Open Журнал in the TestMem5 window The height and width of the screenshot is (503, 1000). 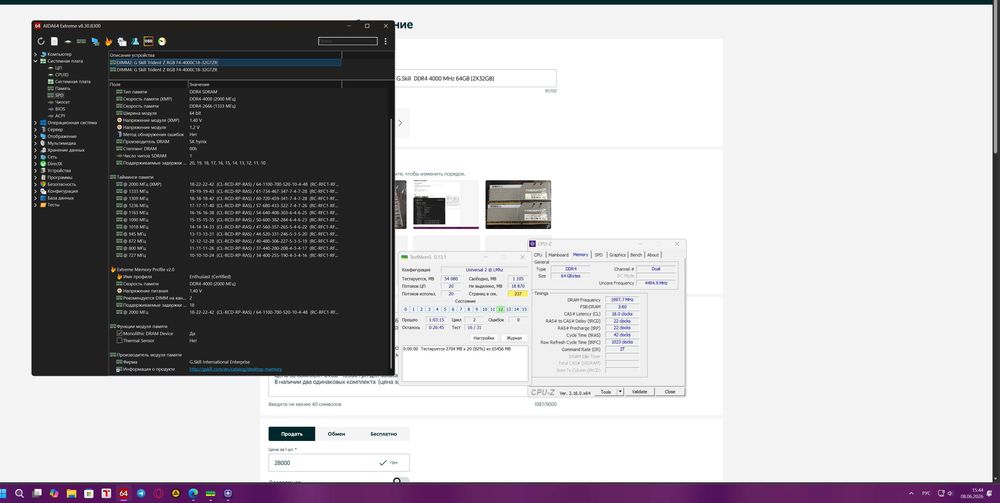coord(513,337)
